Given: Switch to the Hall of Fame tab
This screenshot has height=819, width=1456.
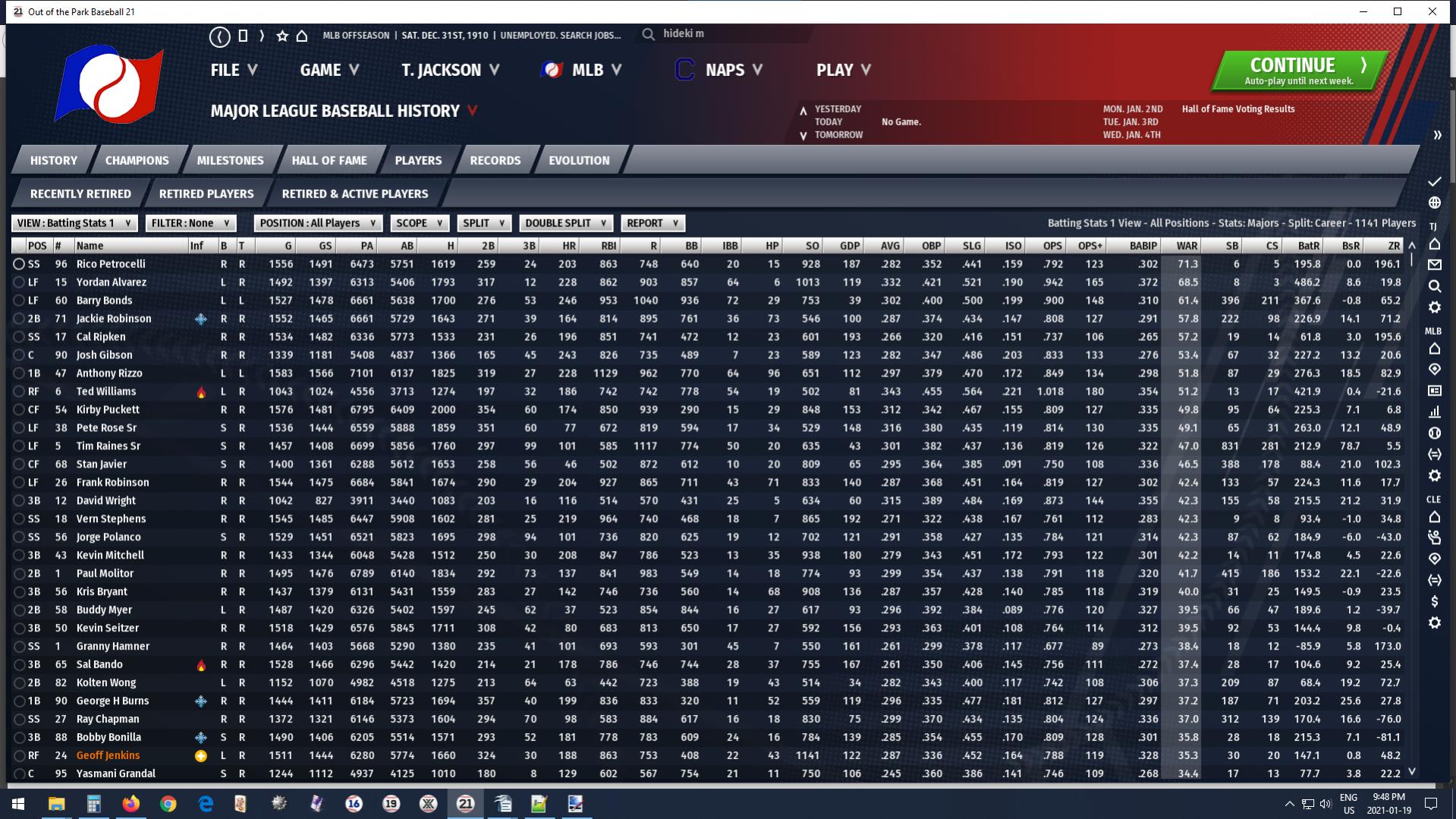Looking at the screenshot, I should [329, 160].
